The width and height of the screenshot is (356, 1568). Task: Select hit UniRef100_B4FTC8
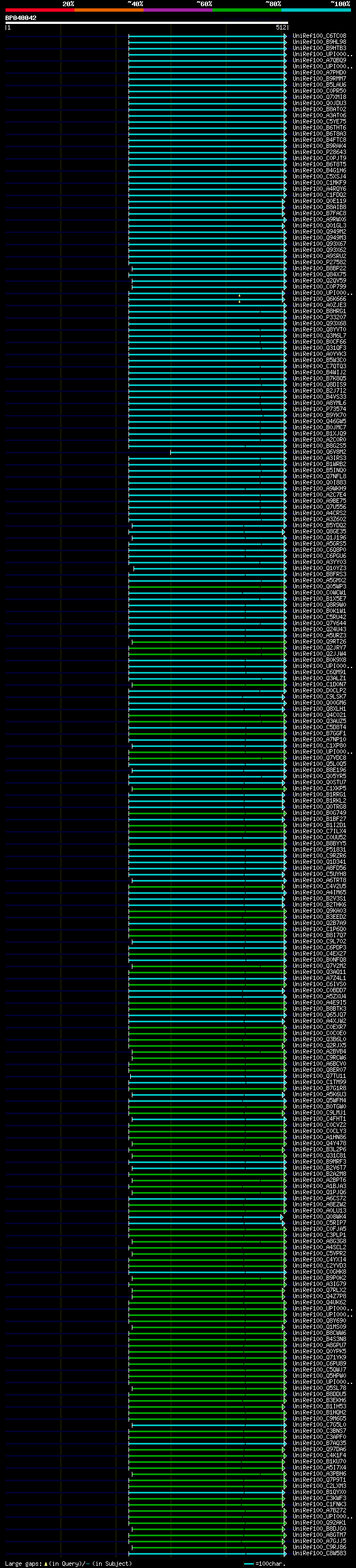coord(319,140)
